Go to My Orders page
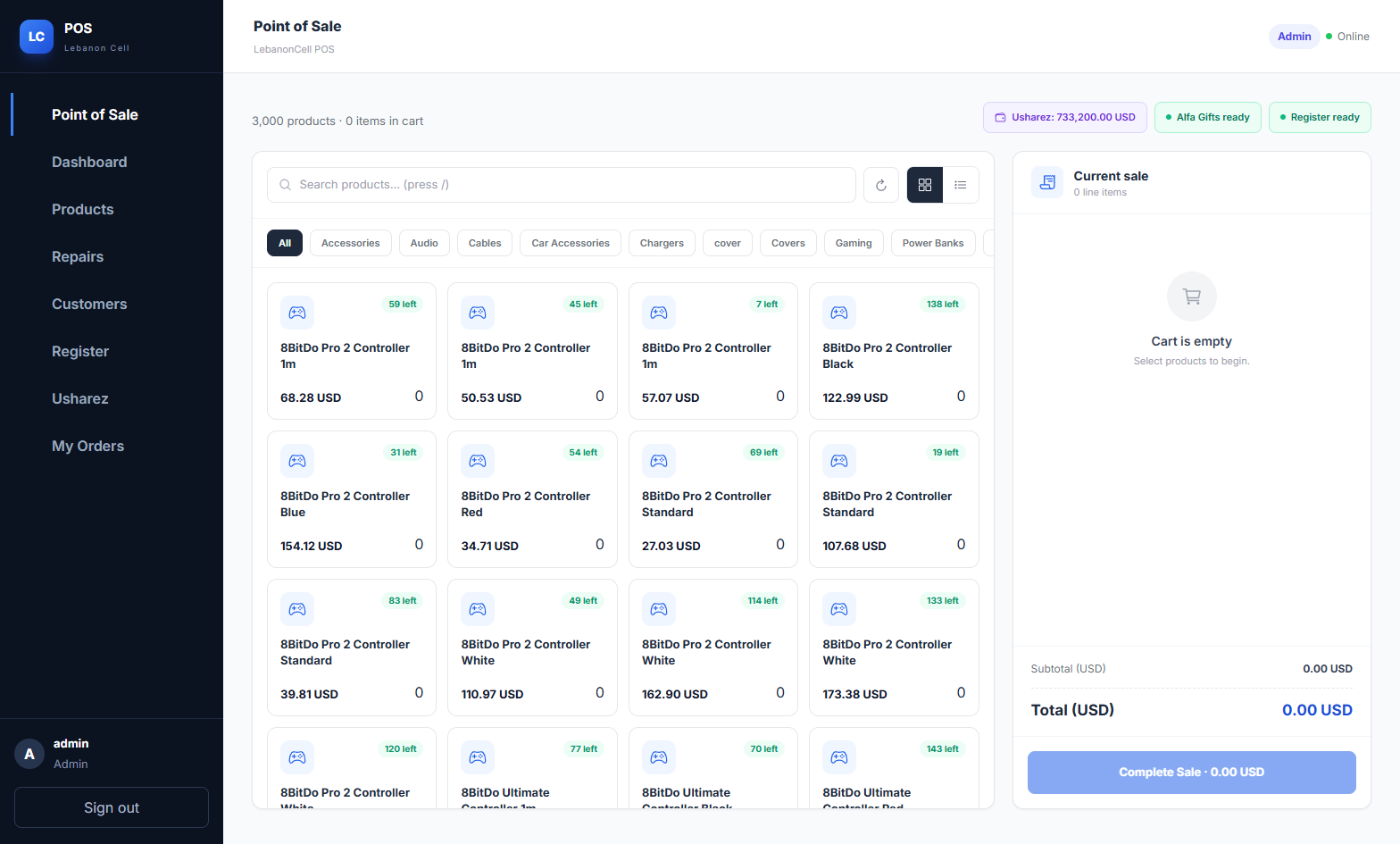Image resolution: width=1400 pixels, height=844 pixels. click(87, 446)
